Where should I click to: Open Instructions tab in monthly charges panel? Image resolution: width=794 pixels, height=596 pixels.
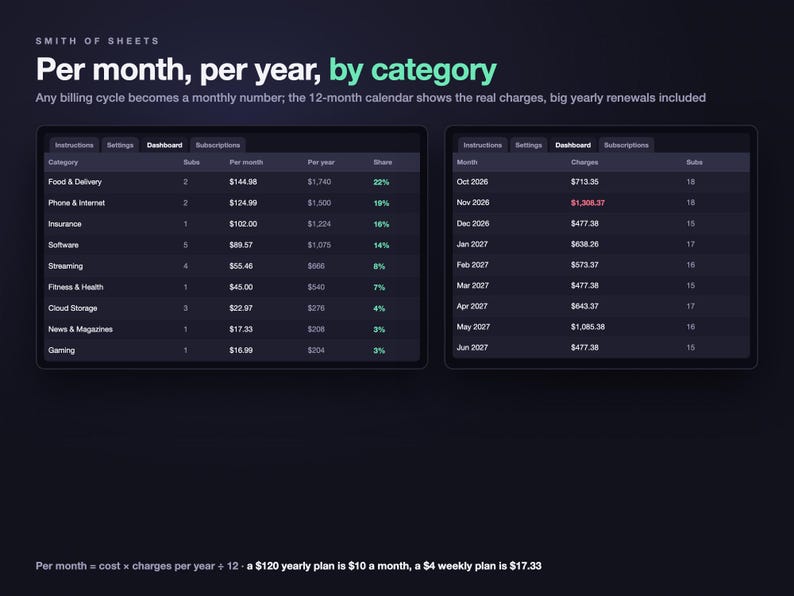tap(483, 145)
